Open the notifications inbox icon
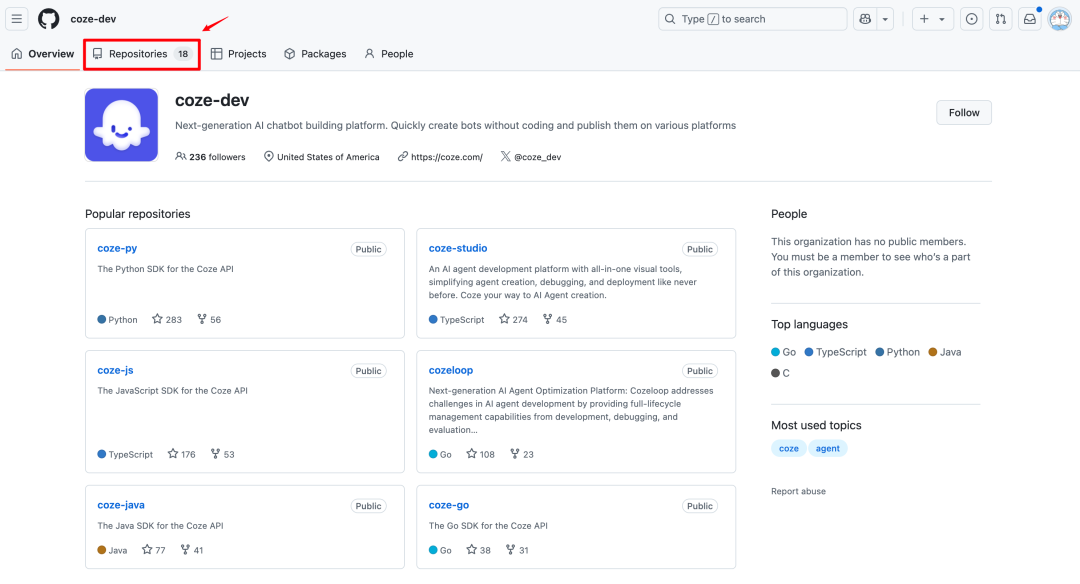The width and height of the screenshot is (1080, 584). [x=1029, y=19]
